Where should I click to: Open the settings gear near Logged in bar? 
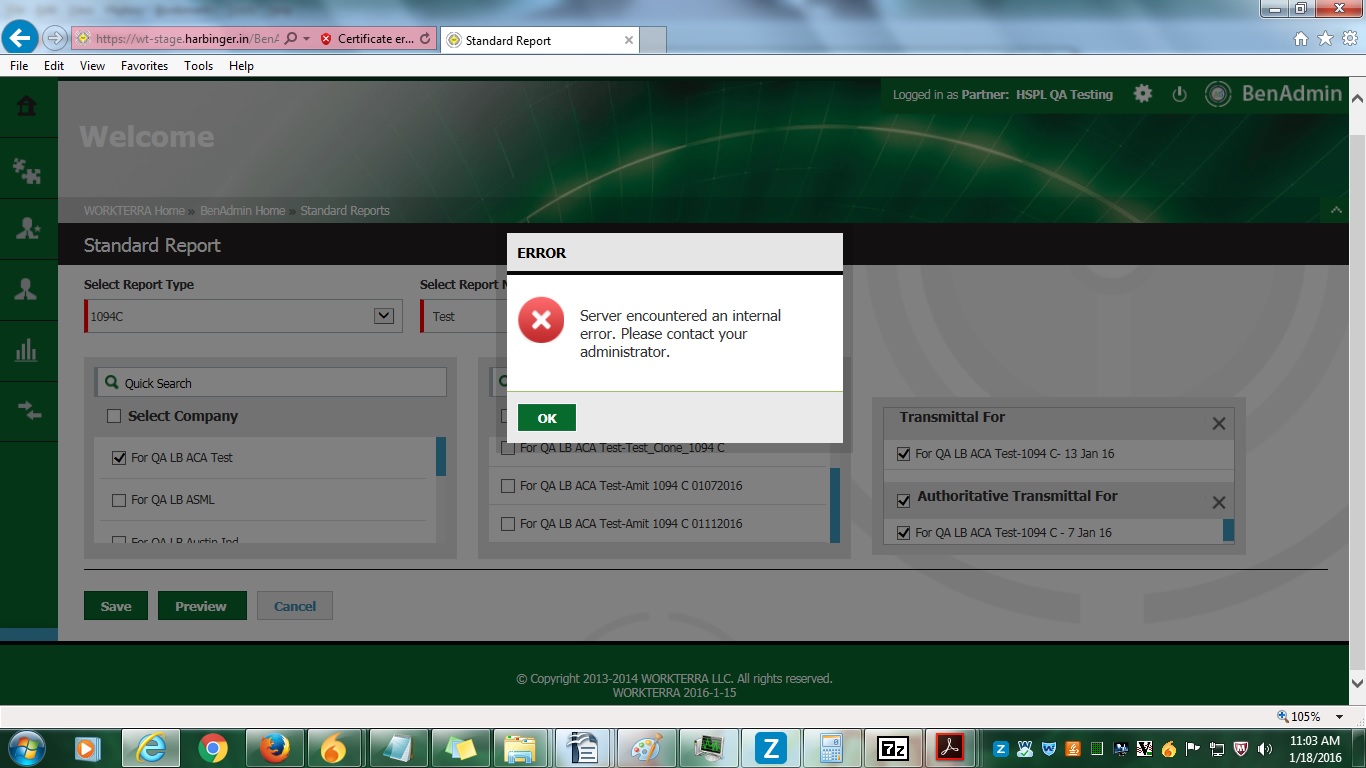point(1141,93)
